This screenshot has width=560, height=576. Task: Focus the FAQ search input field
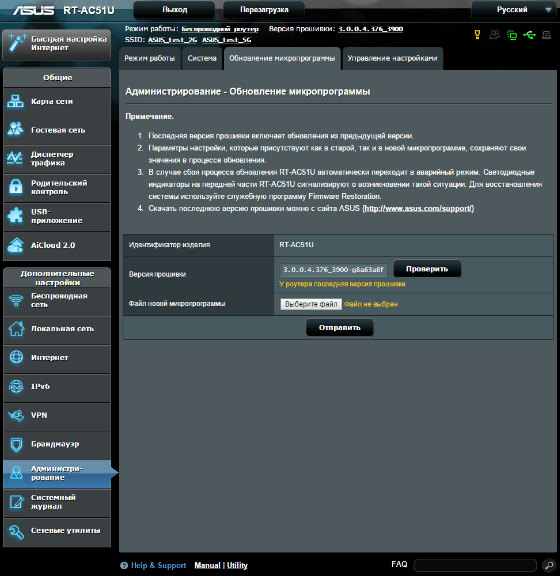point(475,565)
